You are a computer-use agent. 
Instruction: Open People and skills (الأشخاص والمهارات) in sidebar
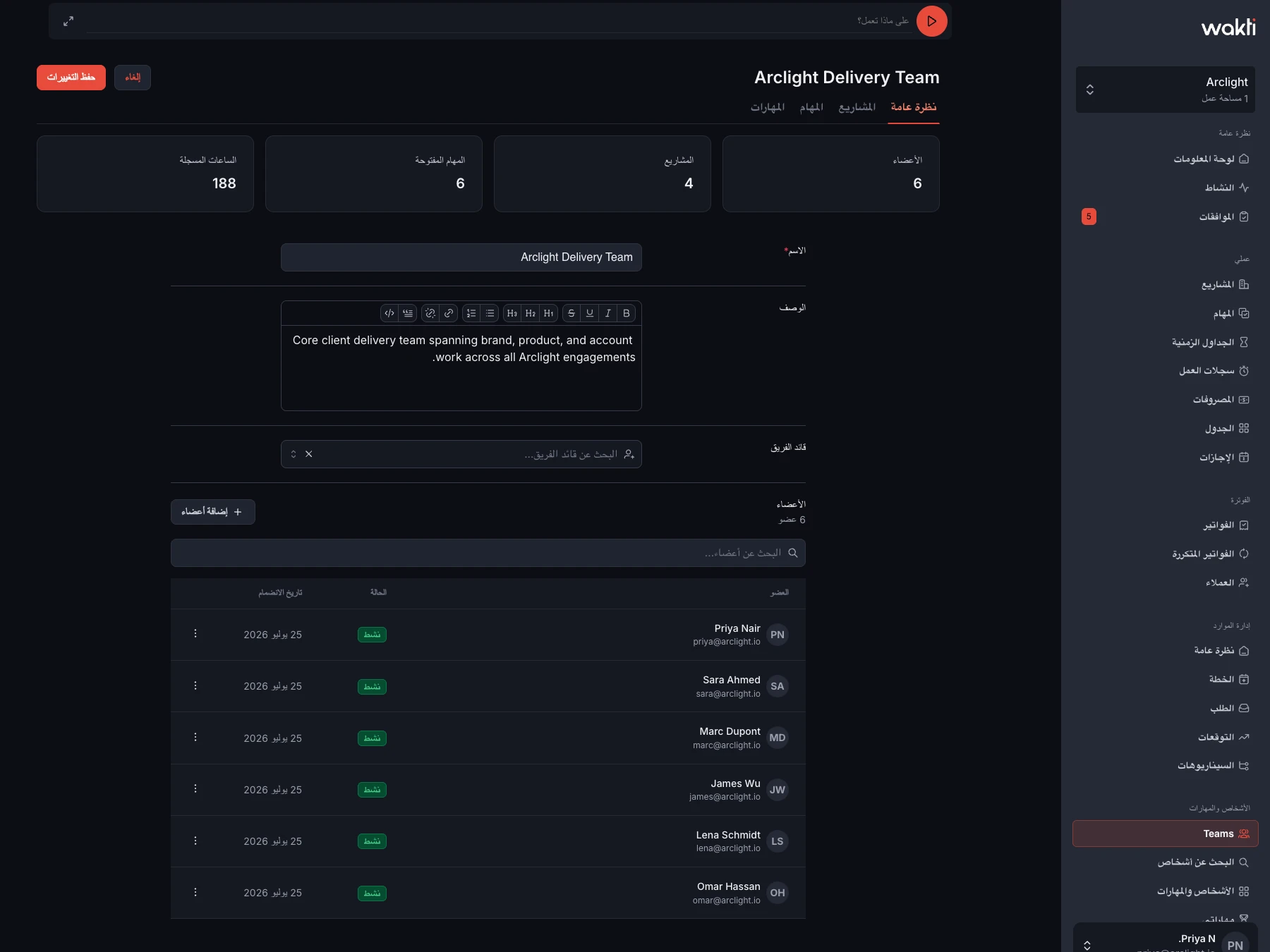coord(1166,891)
